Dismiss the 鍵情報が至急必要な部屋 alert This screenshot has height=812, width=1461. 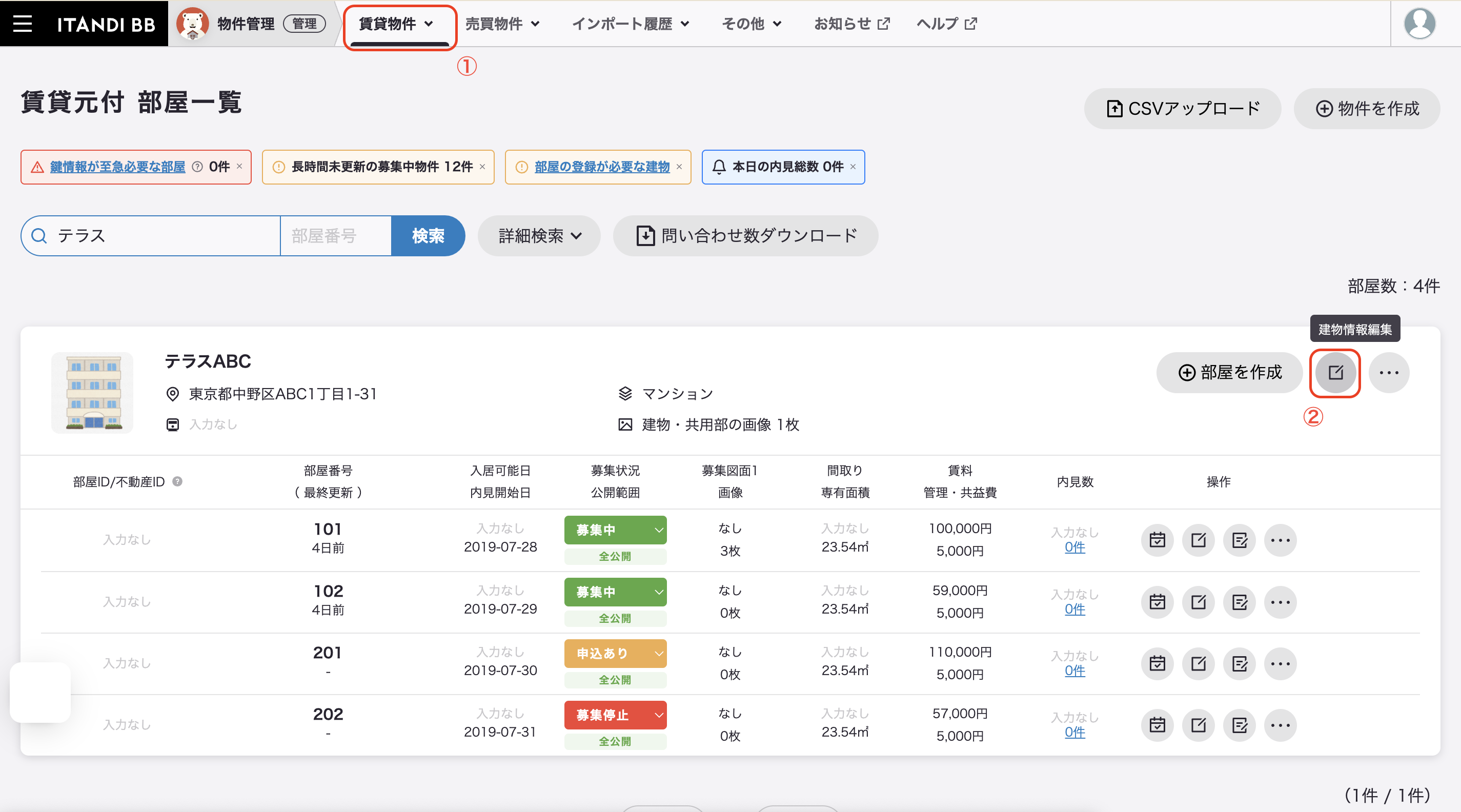239,166
